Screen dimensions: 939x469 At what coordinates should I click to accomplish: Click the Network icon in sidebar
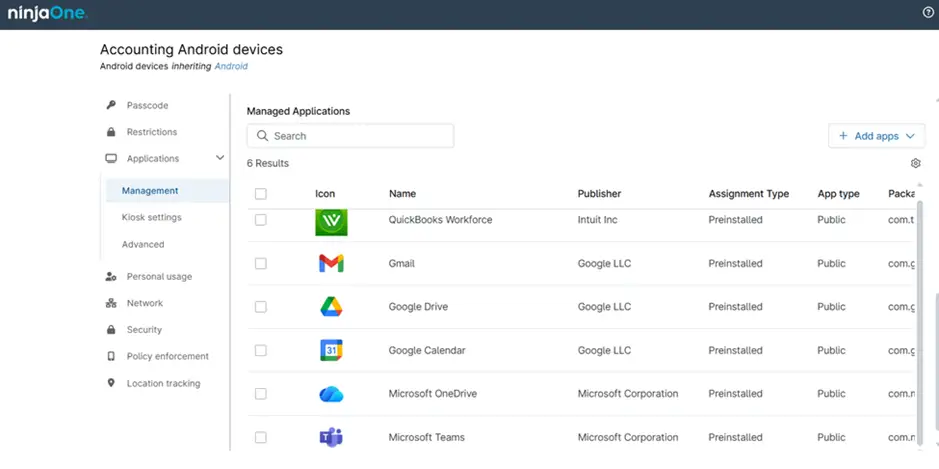tap(111, 303)
